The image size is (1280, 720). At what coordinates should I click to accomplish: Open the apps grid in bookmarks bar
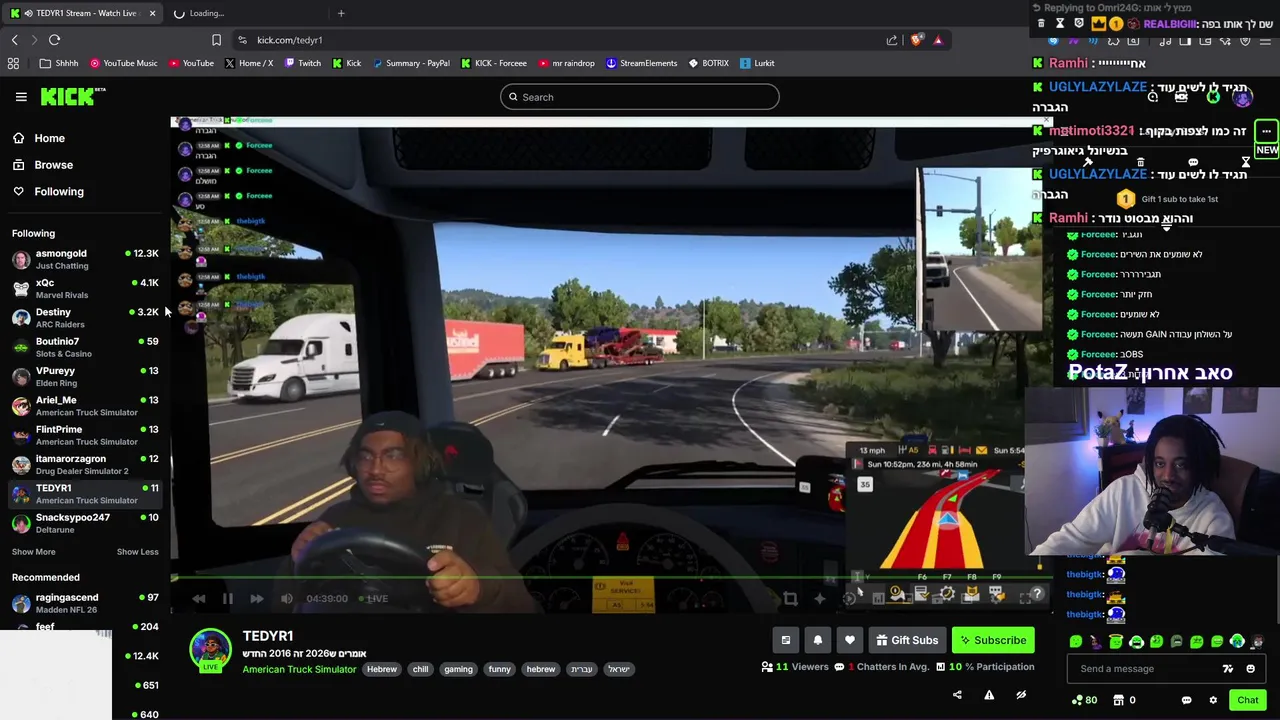tap(13, 63)
